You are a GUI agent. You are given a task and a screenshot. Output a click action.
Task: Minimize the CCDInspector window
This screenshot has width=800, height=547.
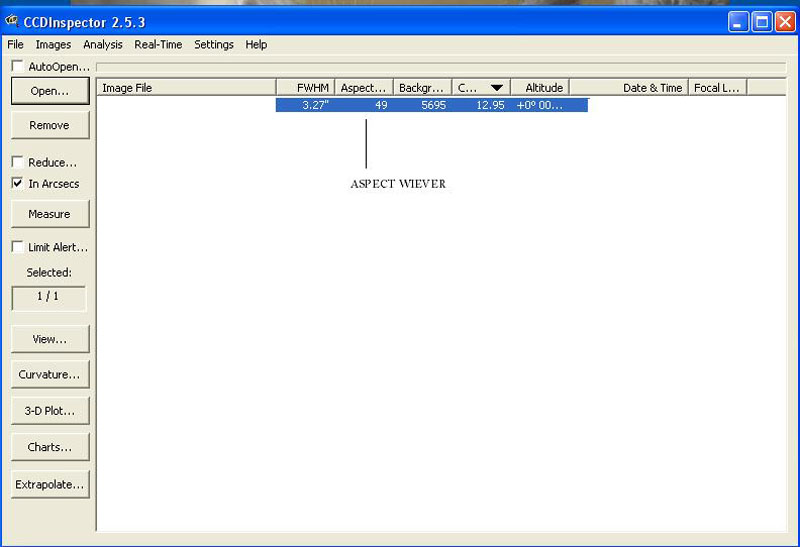[x=738, y=22]
